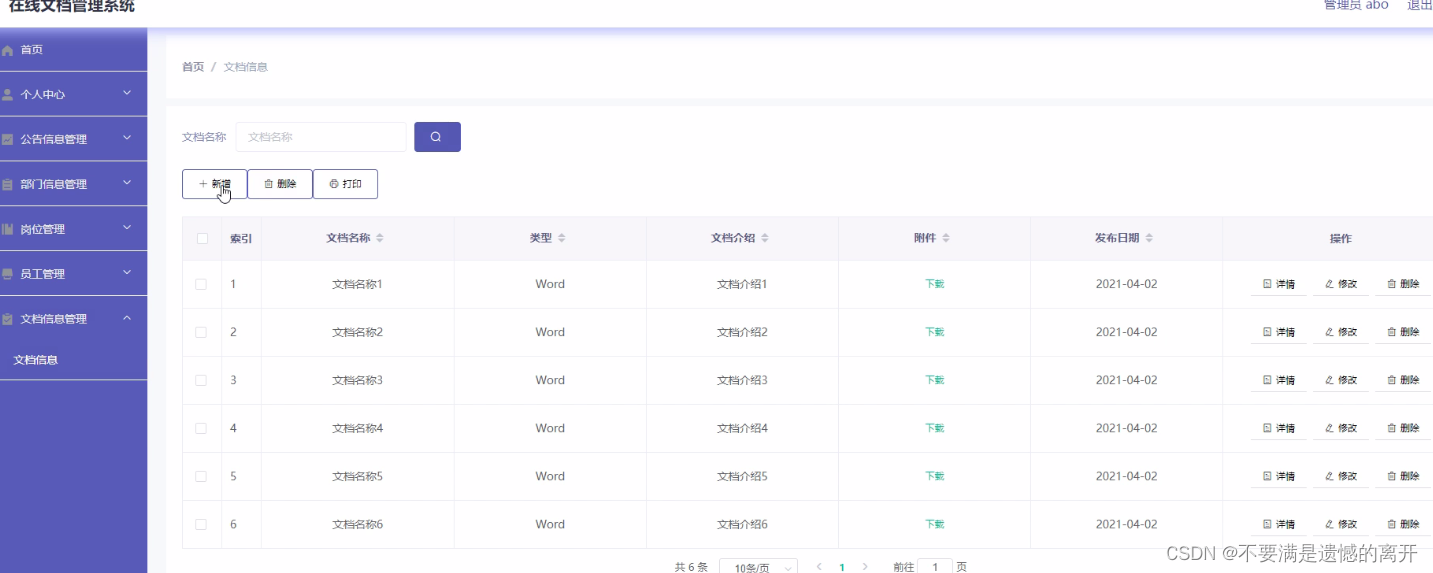The height and width of the screenshot is (573, 1433).
Task: Toggle the select-all checkbox in header
Action: (202, 238)
